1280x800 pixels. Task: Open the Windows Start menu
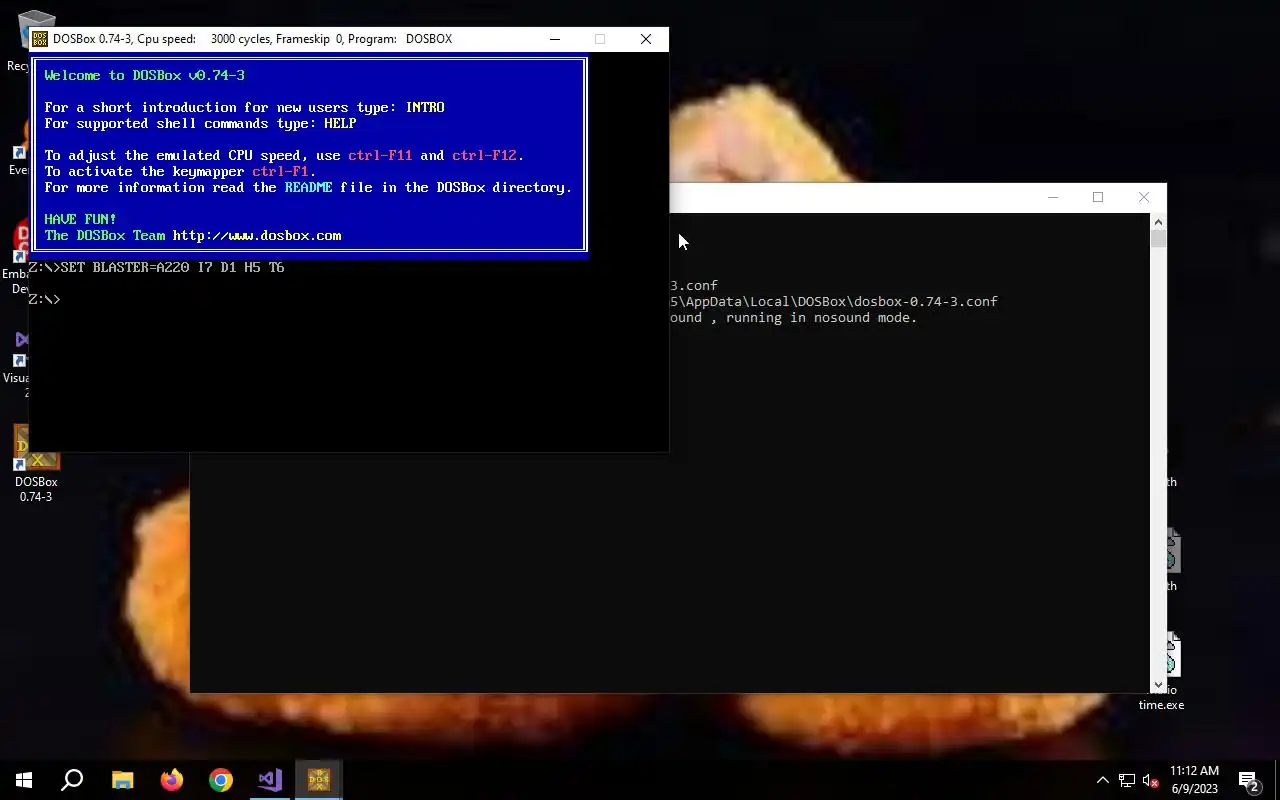(x=24, y=780)
